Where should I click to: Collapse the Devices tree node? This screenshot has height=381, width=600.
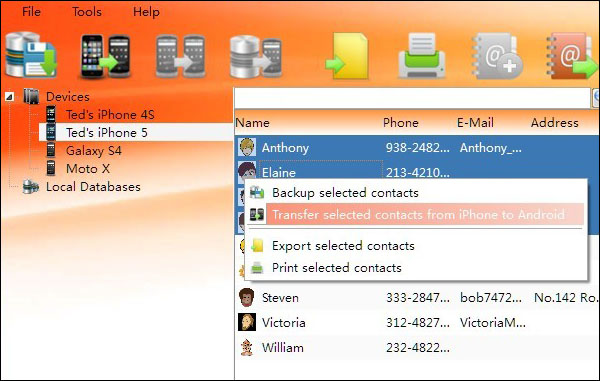pos(10,97)
